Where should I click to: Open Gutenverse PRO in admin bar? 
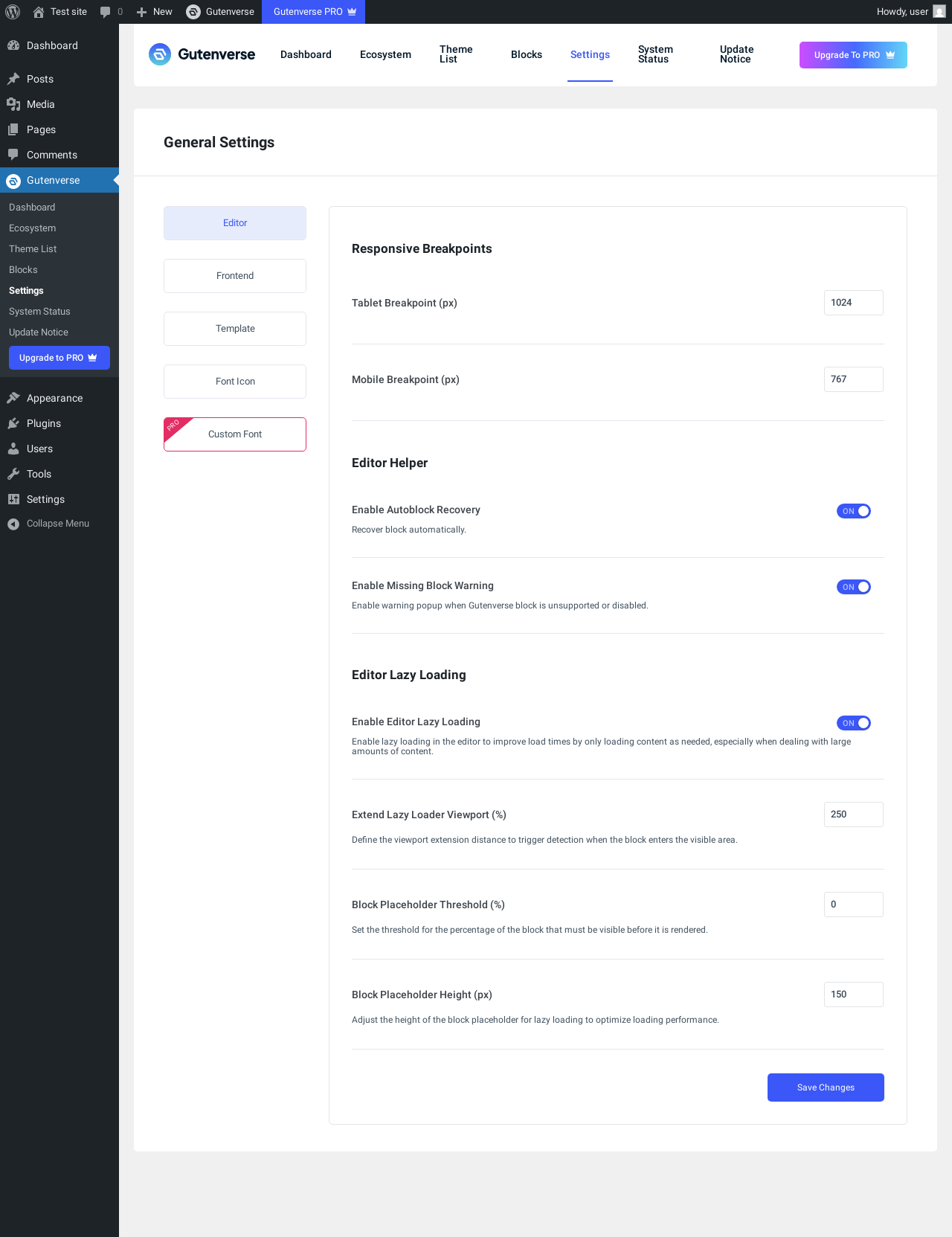tap(314, 12)
